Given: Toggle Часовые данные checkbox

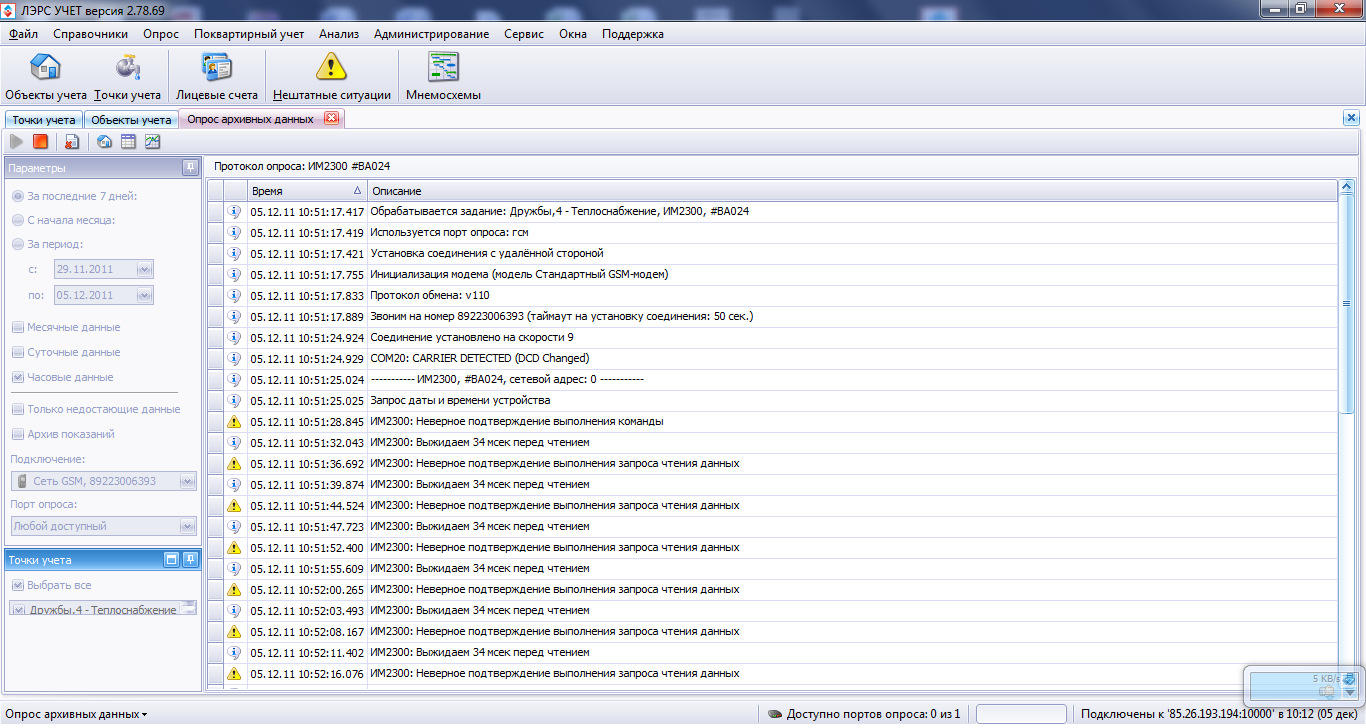Looking at the screenshot, I should coord(18,377).
